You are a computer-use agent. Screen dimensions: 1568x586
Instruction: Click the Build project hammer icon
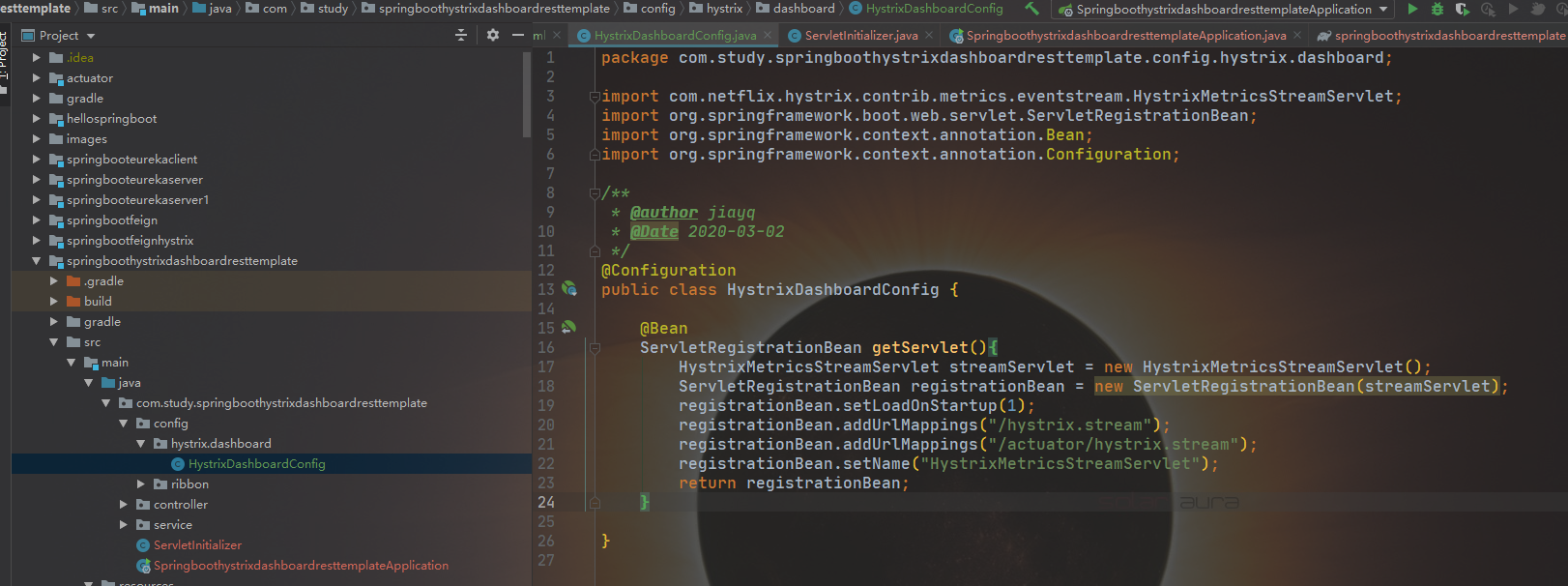(1032, 9)
